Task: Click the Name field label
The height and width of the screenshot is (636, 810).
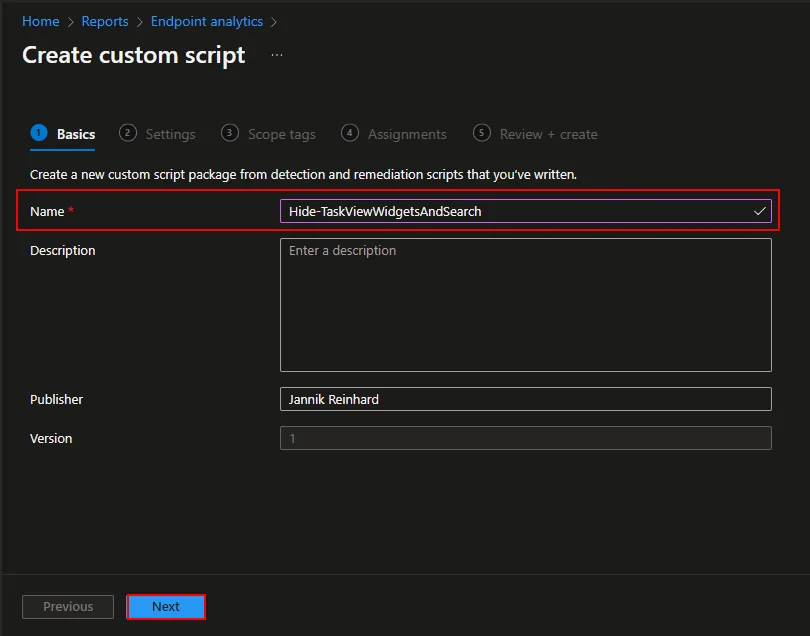Action: pyautogui.click(x=47, y=211)
